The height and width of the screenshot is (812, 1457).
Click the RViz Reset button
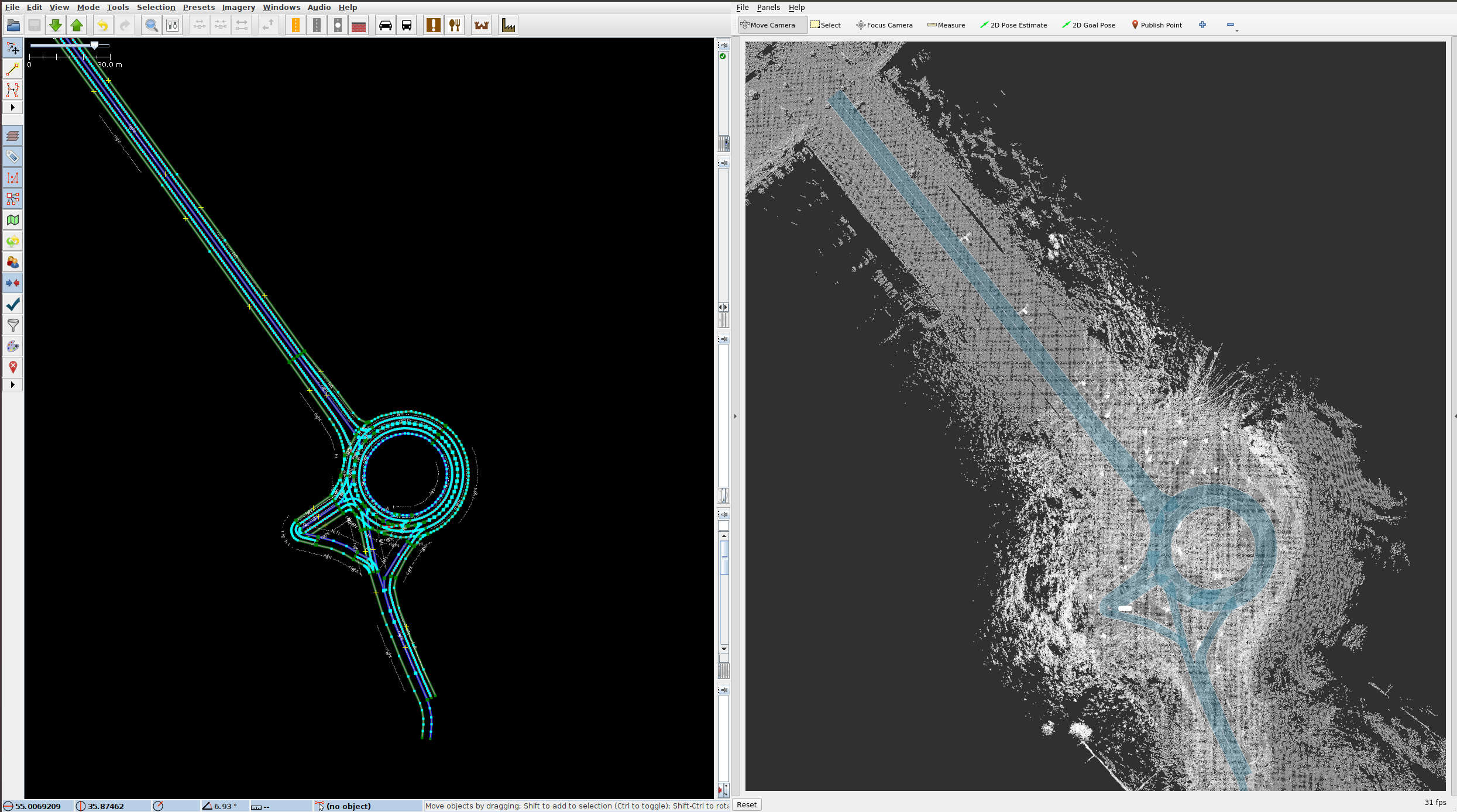point(747,804)
